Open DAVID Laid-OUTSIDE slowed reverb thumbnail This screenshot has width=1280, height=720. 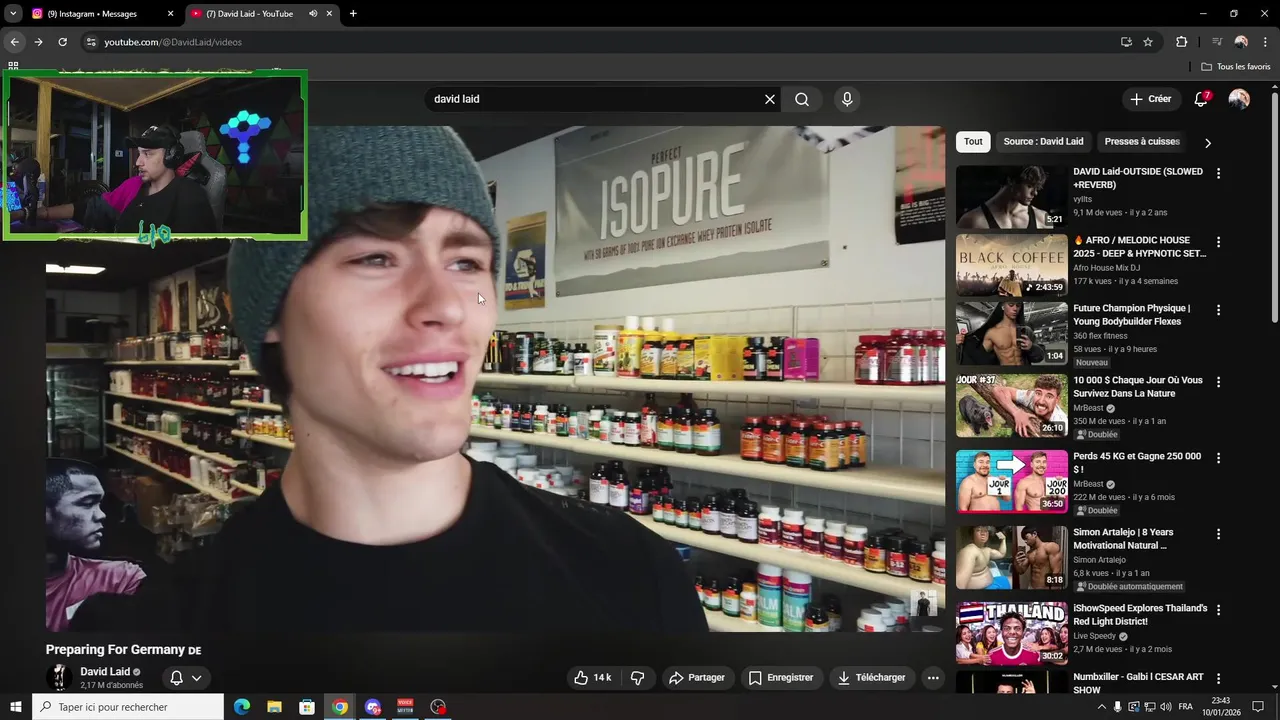1011,197
